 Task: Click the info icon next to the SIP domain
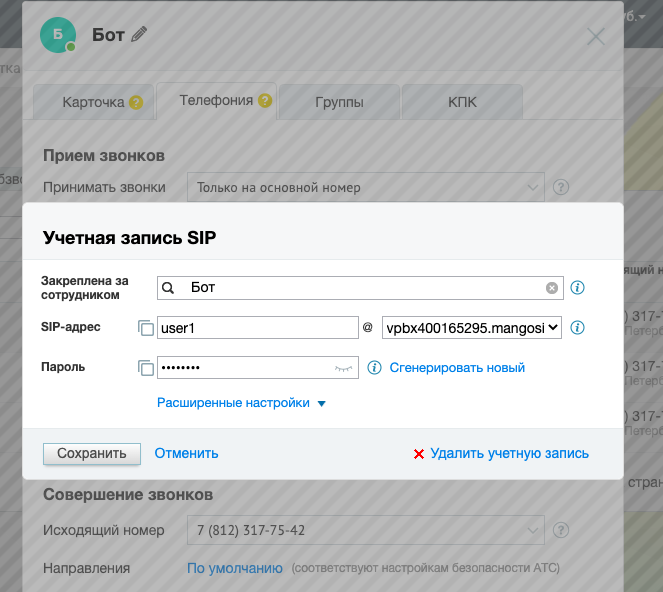[577, 327]
